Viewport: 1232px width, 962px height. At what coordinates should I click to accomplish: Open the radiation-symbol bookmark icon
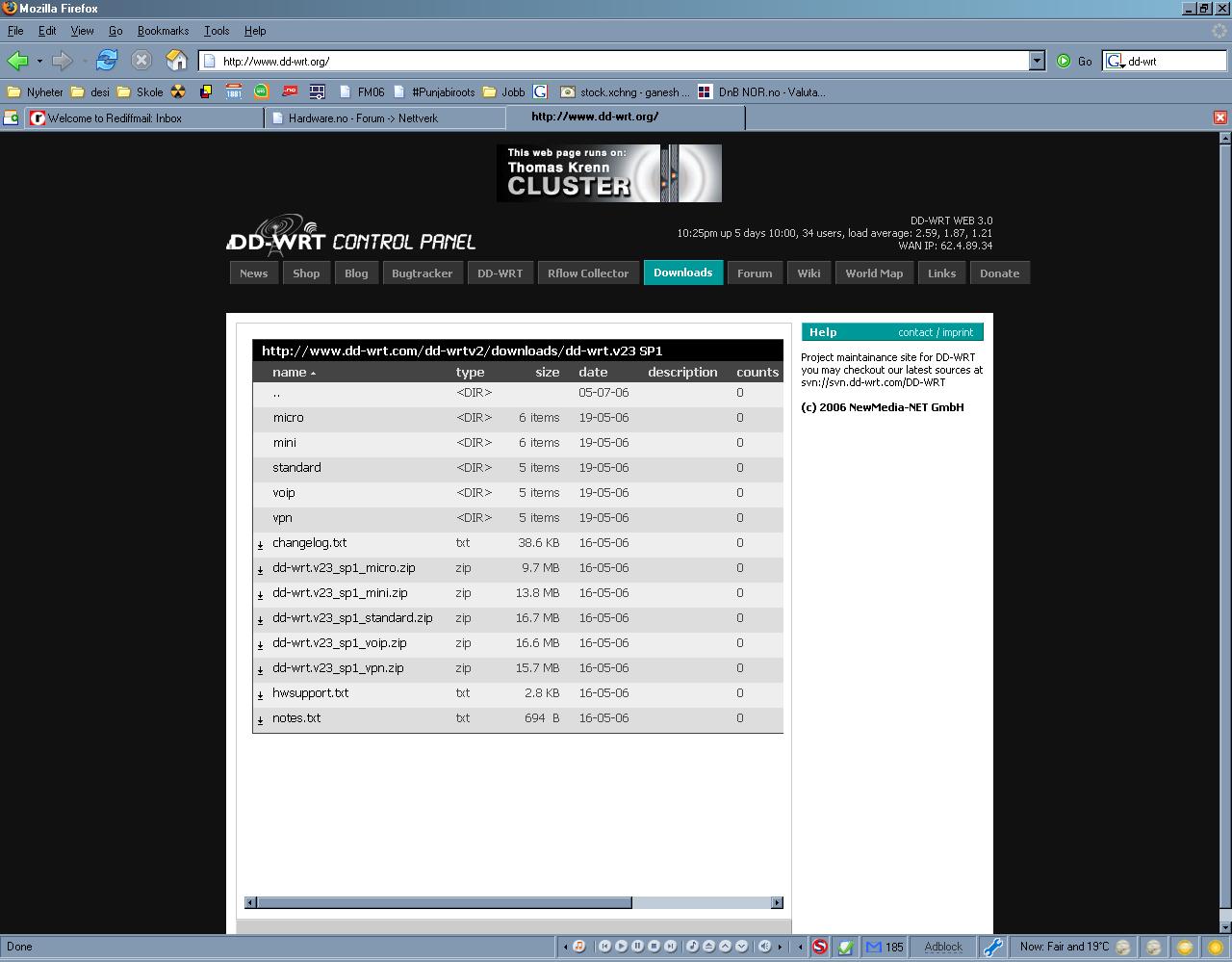(x=178, y=91)
